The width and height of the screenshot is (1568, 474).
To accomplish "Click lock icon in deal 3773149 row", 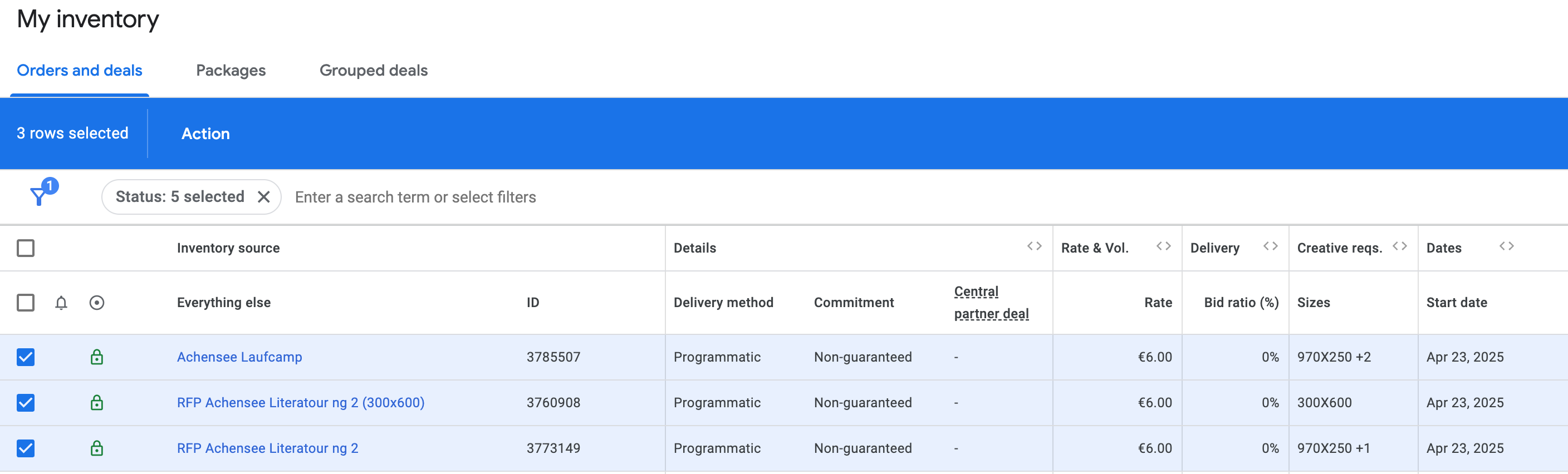I will pyautogui.click(x=97, y=448).
